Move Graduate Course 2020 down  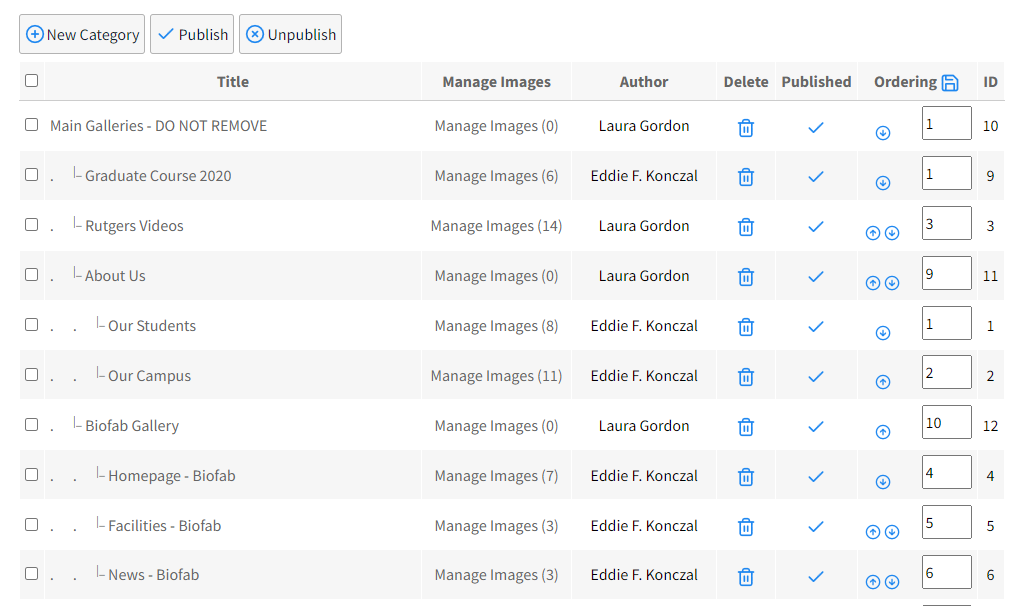tap(882, 183)
